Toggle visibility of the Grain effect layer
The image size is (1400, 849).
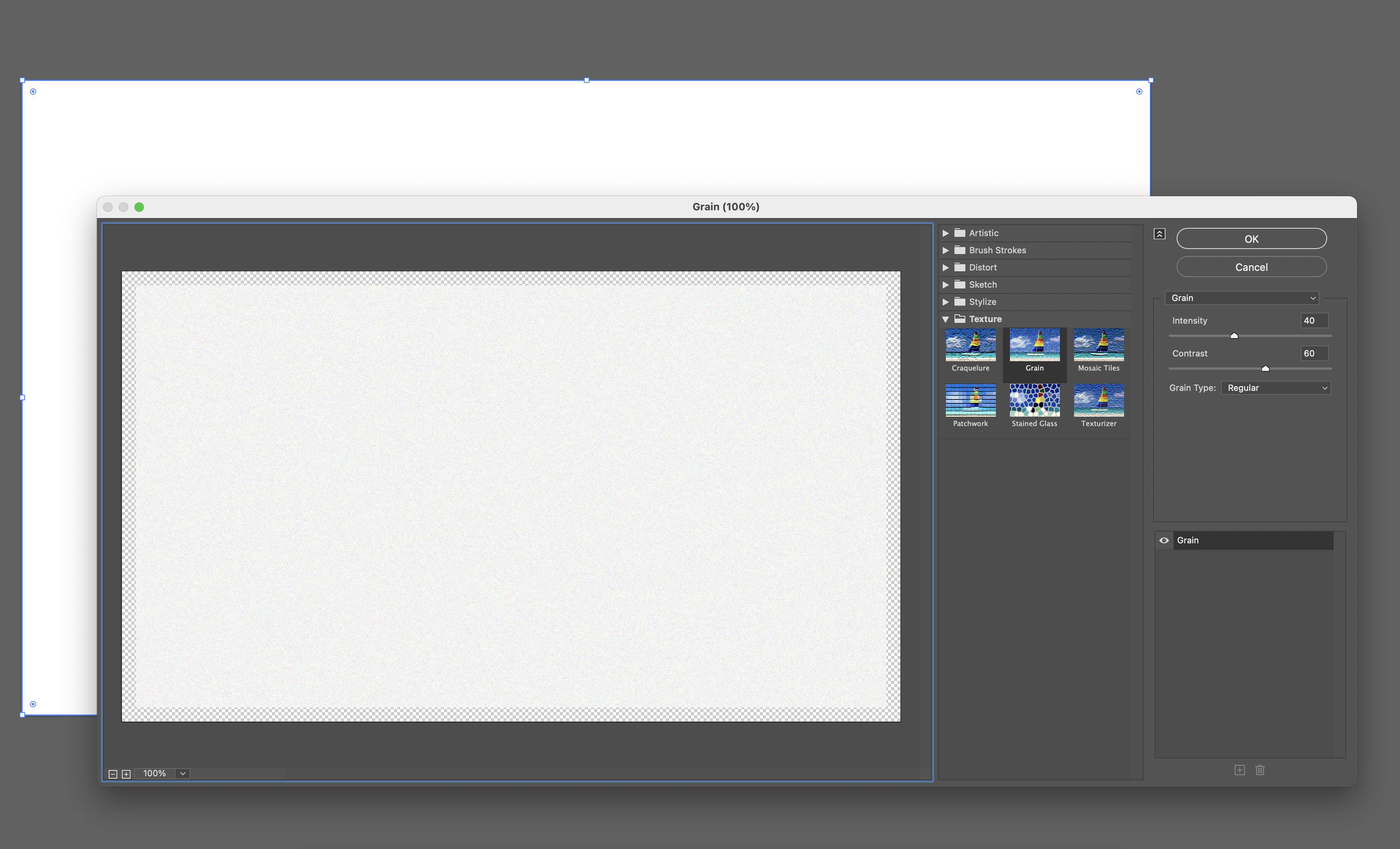pyautogui.click(x=1164, y=541)
